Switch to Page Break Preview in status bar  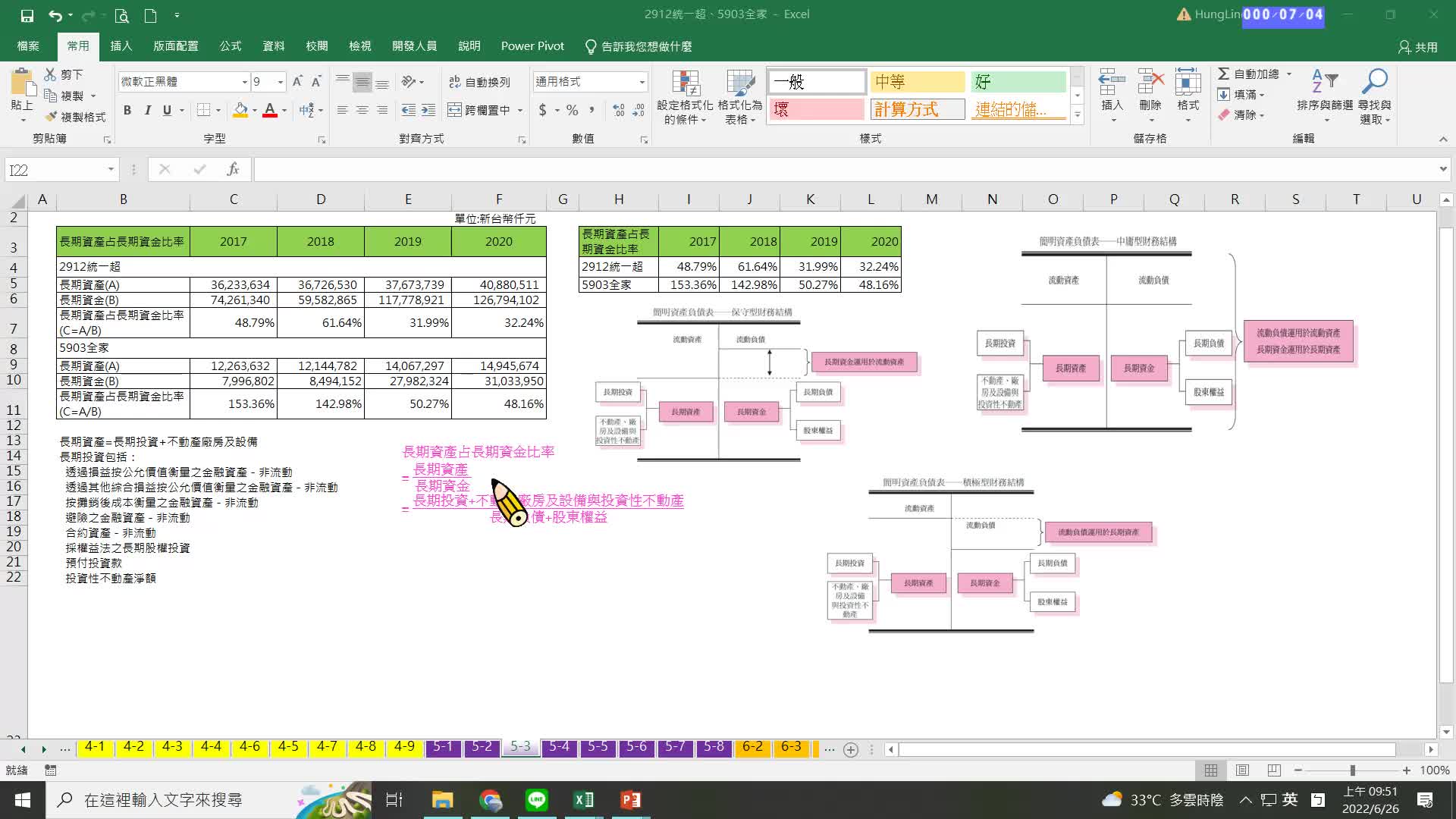(1274, 770)
